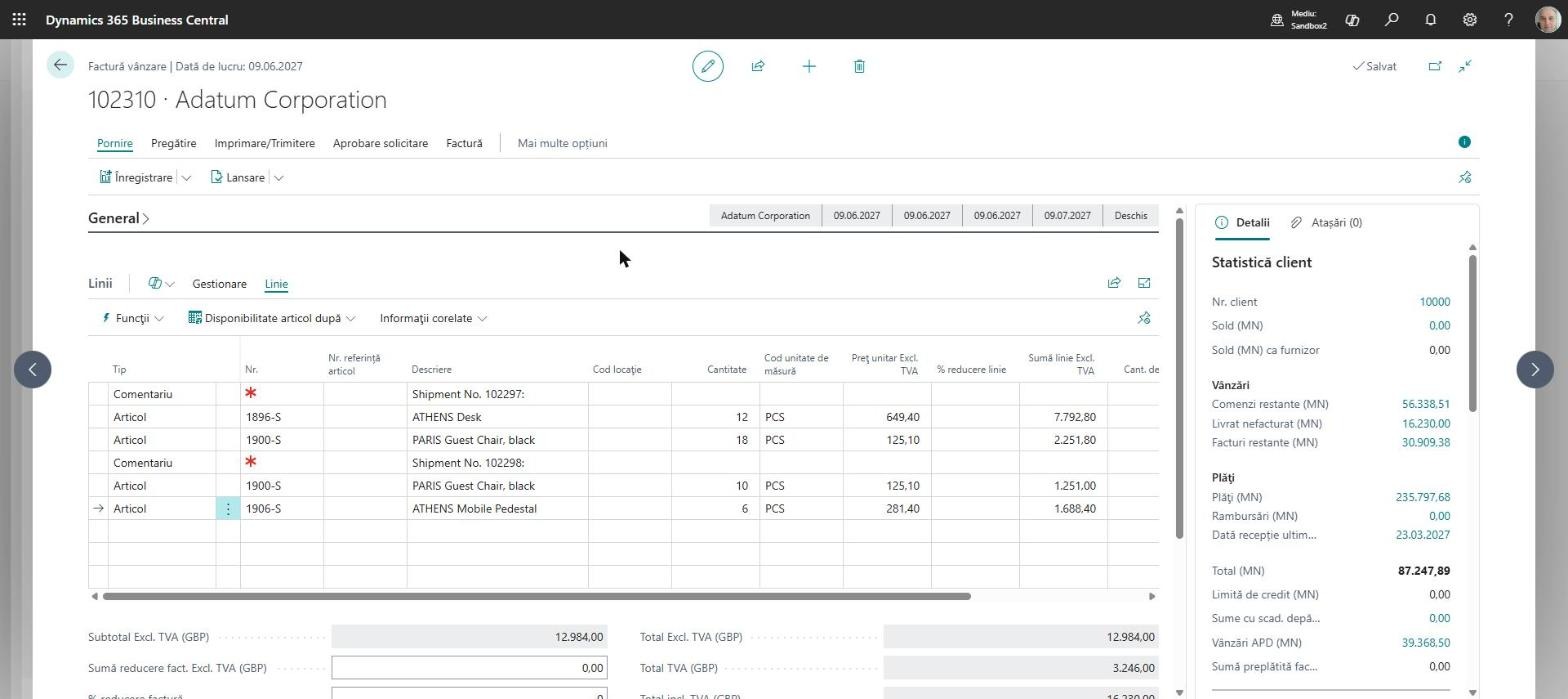
Task: Pin the lines action bar
Action: click(1144, 318)
